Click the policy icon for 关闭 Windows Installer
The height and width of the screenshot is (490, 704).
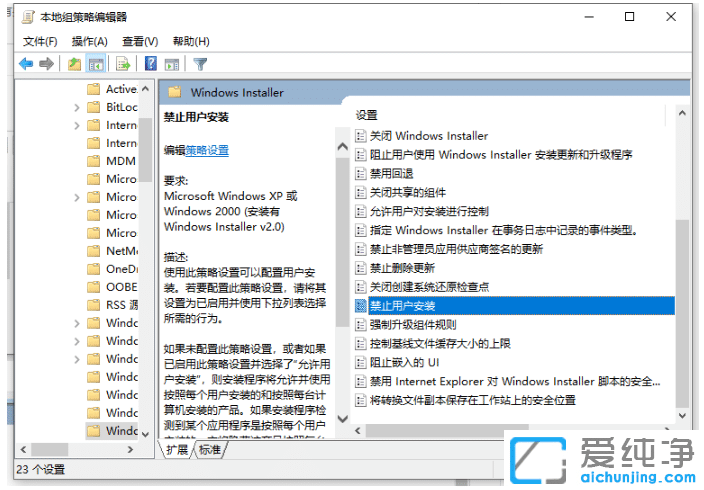360,136
